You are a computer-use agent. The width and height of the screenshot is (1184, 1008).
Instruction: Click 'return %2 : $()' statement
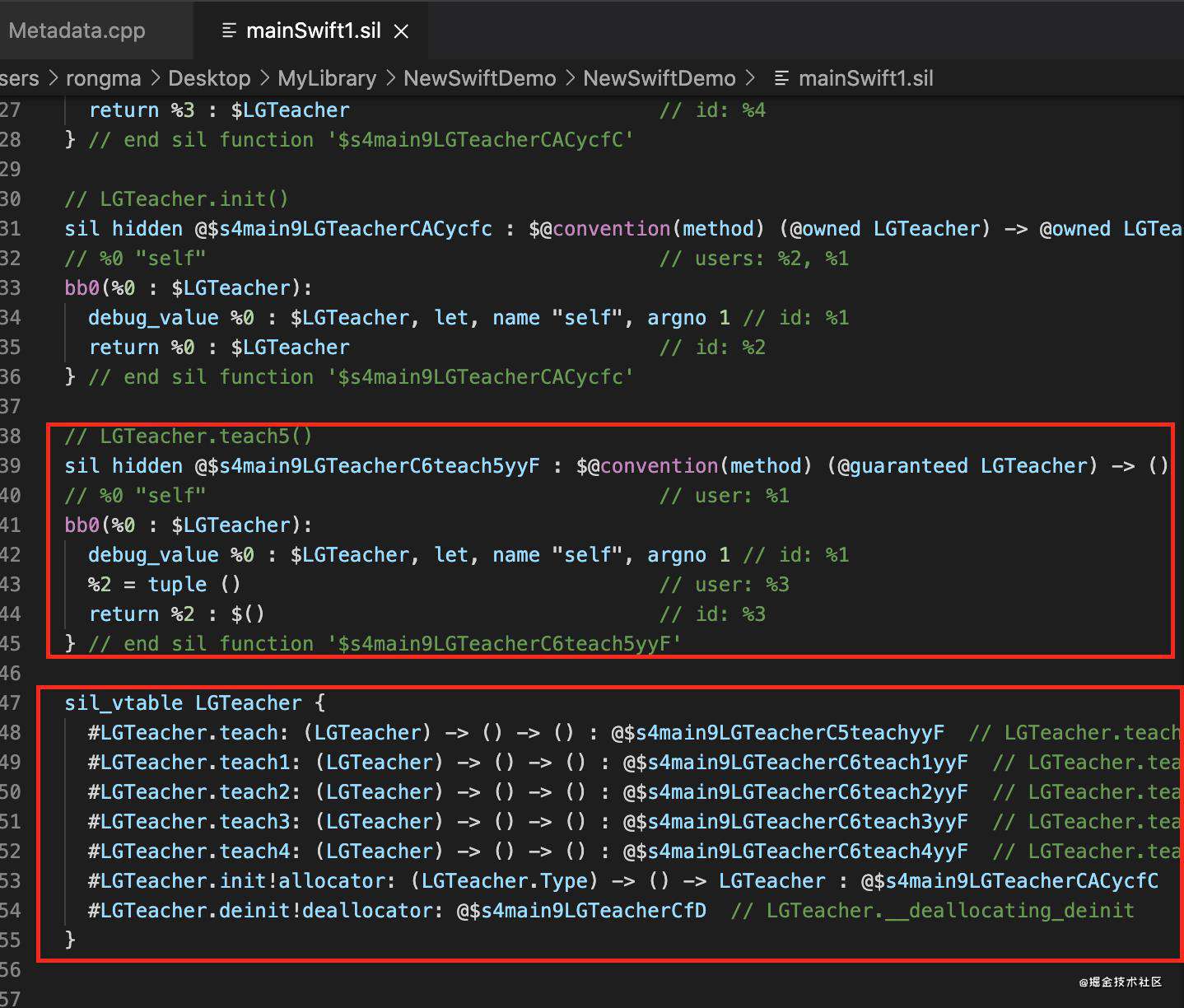pos(177,614)
